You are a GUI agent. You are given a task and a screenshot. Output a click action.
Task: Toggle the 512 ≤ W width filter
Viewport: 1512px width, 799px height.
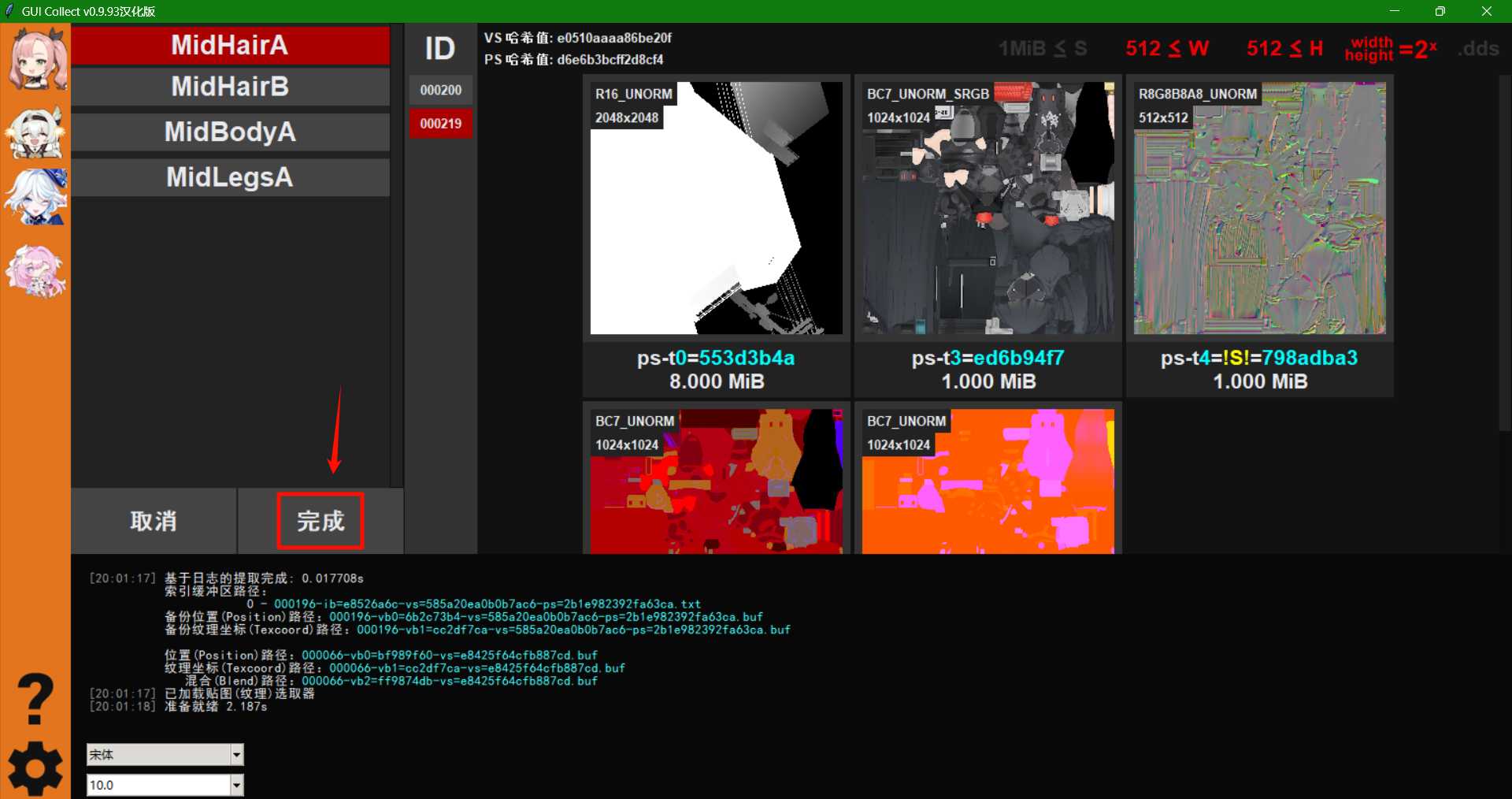[1166, 49]
